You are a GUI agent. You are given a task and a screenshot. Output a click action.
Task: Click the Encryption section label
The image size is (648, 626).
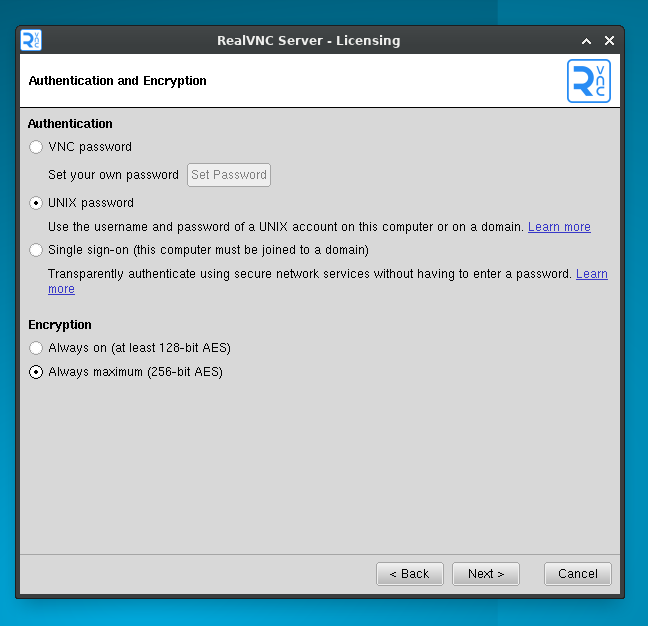point(60,325)
